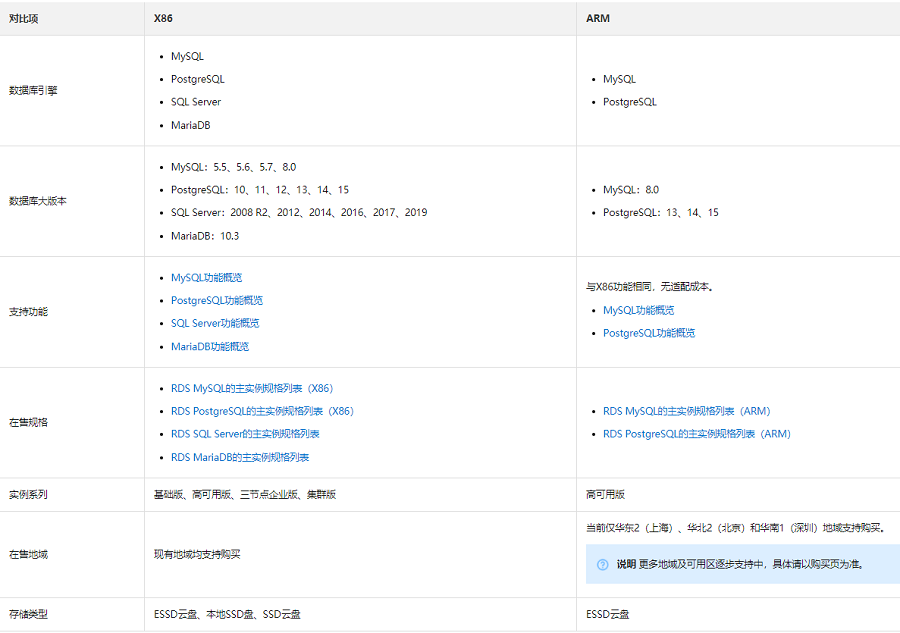Click the "MySQL：5.5、5.6、5.7、8.0" version line
The image size is (900, 633).
tap(234, 167)
